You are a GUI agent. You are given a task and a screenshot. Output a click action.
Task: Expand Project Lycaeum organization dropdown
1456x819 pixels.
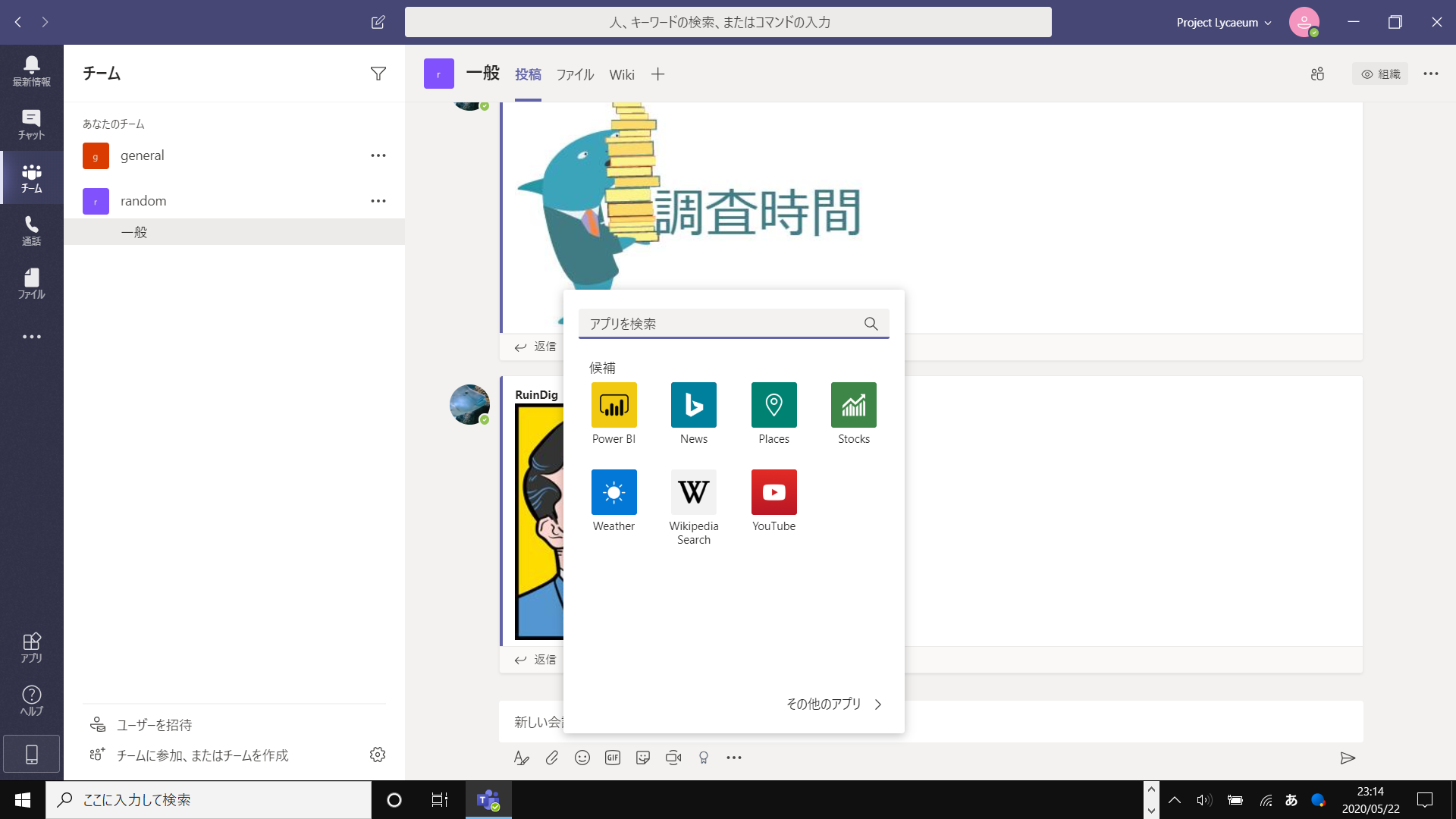click(x=1223, y=23)
